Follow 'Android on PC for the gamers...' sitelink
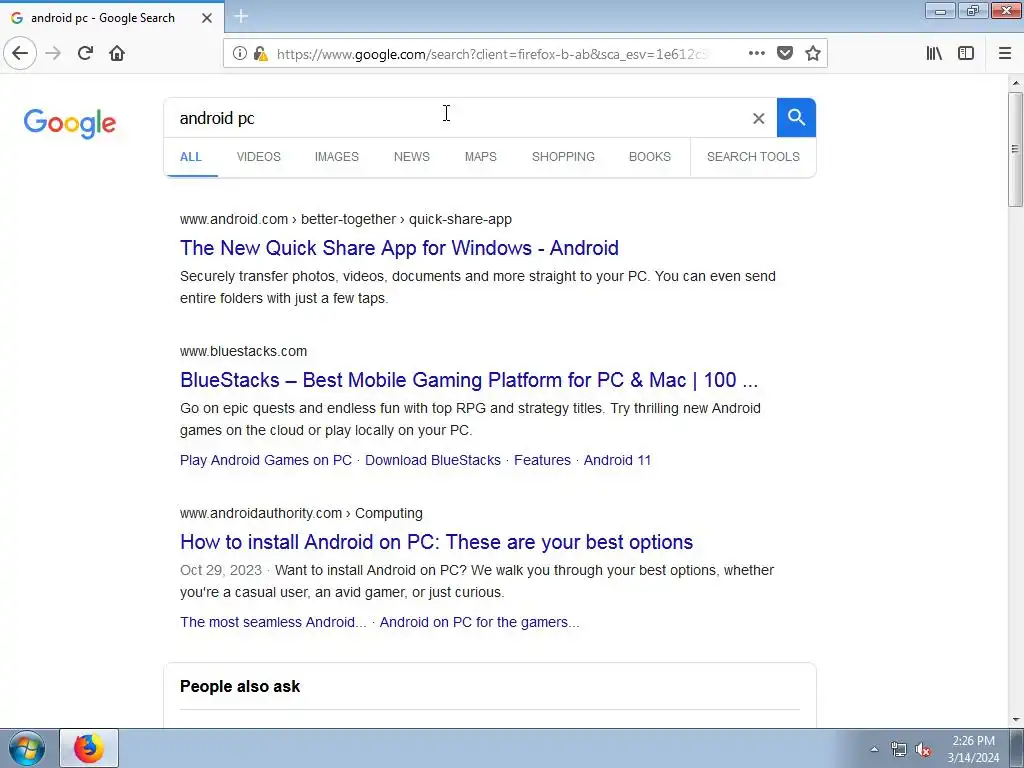 (479, 622)
